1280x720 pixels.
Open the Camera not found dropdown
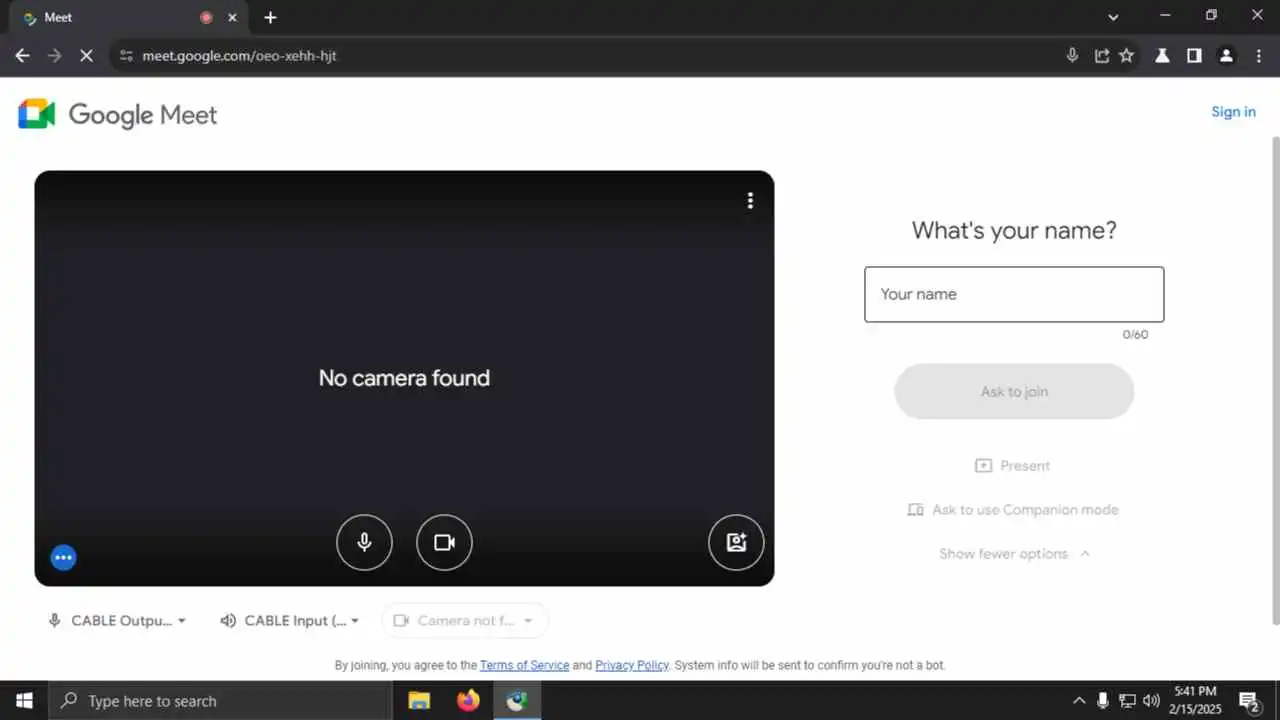[465, 620]
